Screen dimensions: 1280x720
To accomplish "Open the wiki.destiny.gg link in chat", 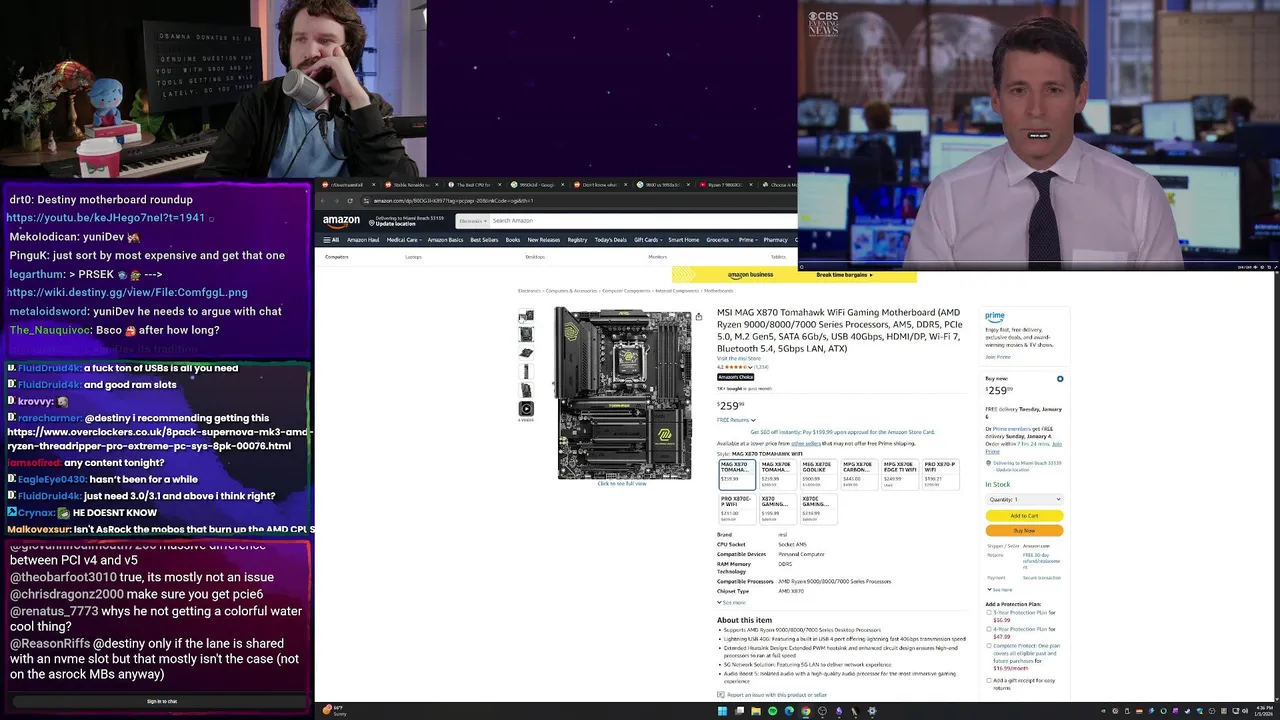I will click(x=127, y=293).
